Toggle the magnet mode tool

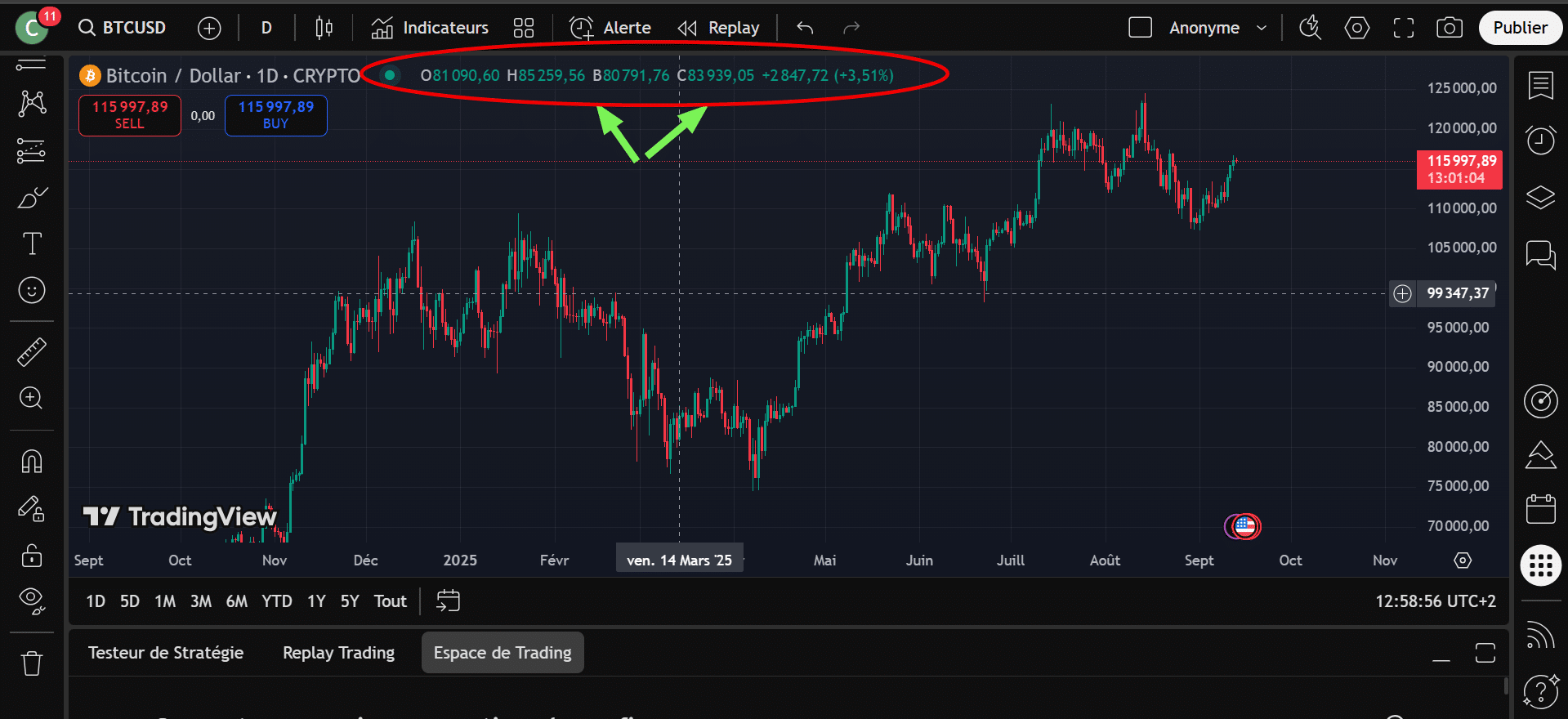point(32,462)
